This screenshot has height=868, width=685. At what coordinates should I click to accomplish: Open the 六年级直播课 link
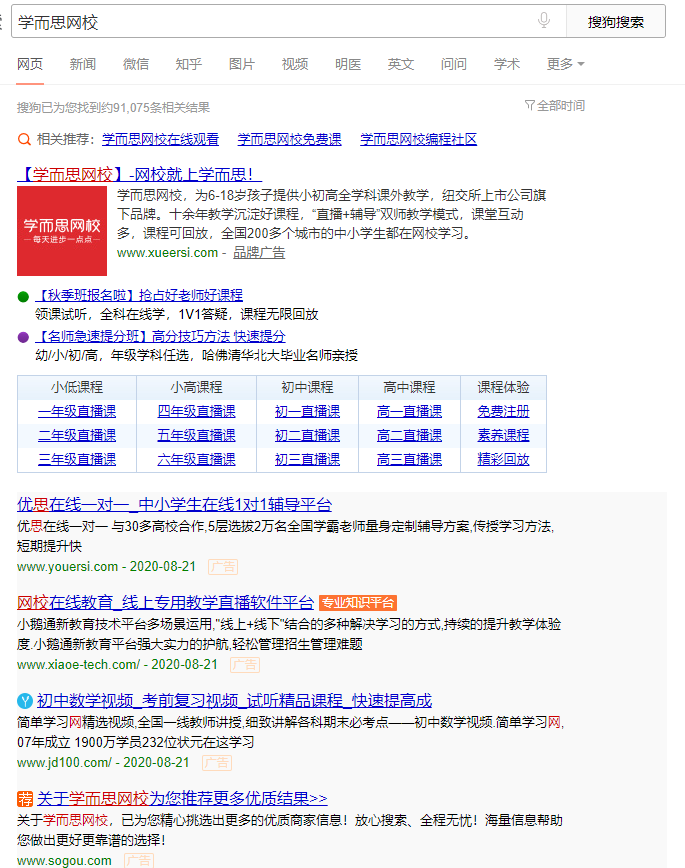(196, 460)
